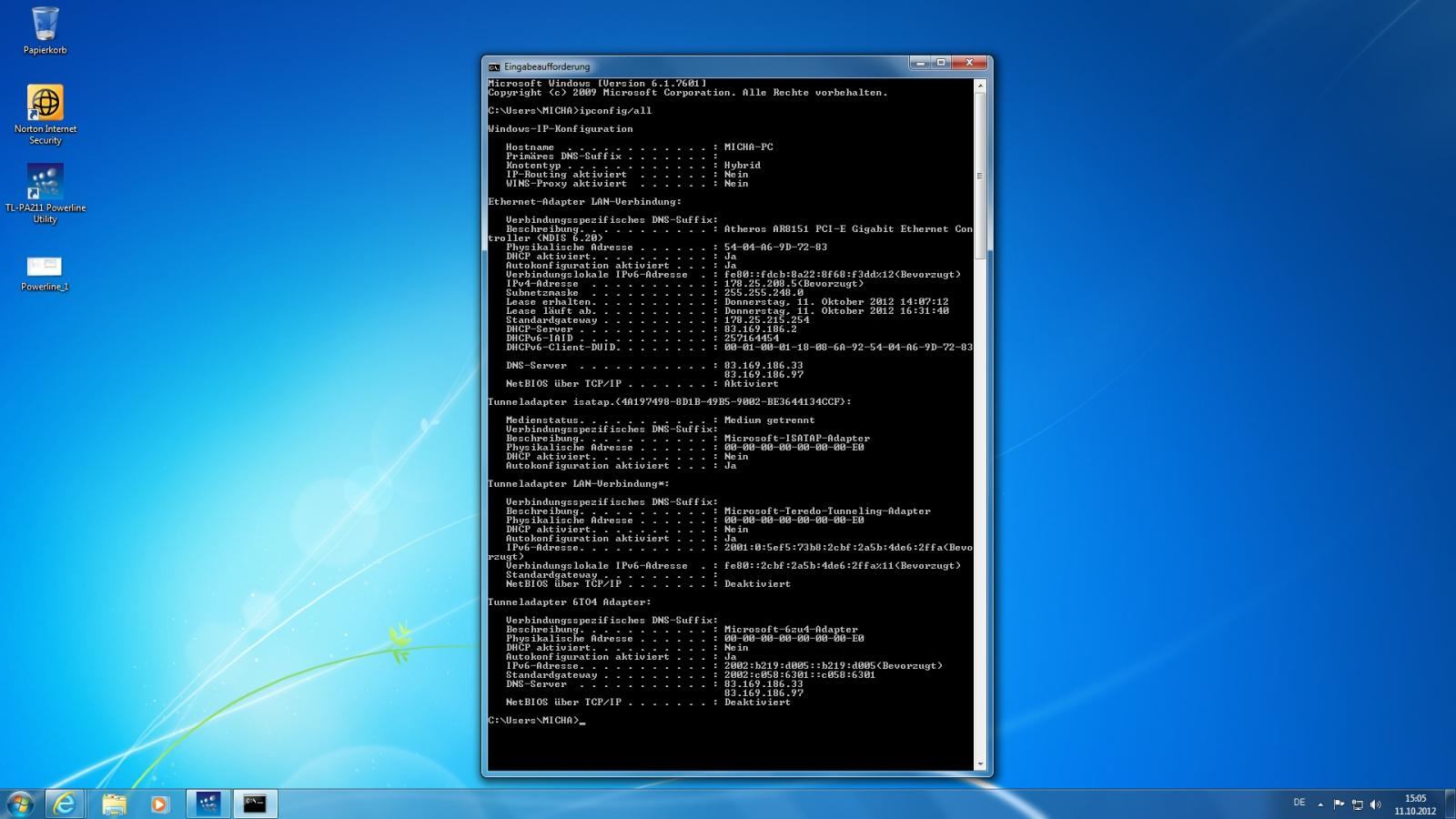This screenshot has width=1456, height=819.
Task: Click the Medienstatus value "Medium getrennt"
Action: pos(770,420)
